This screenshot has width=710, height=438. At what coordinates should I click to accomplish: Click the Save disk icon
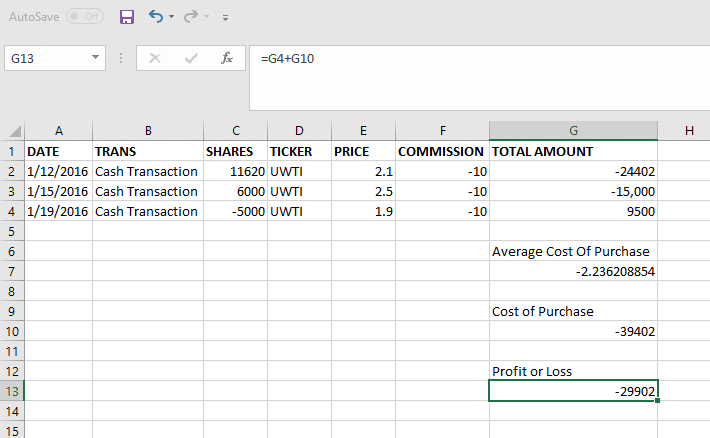pos(127,17)
